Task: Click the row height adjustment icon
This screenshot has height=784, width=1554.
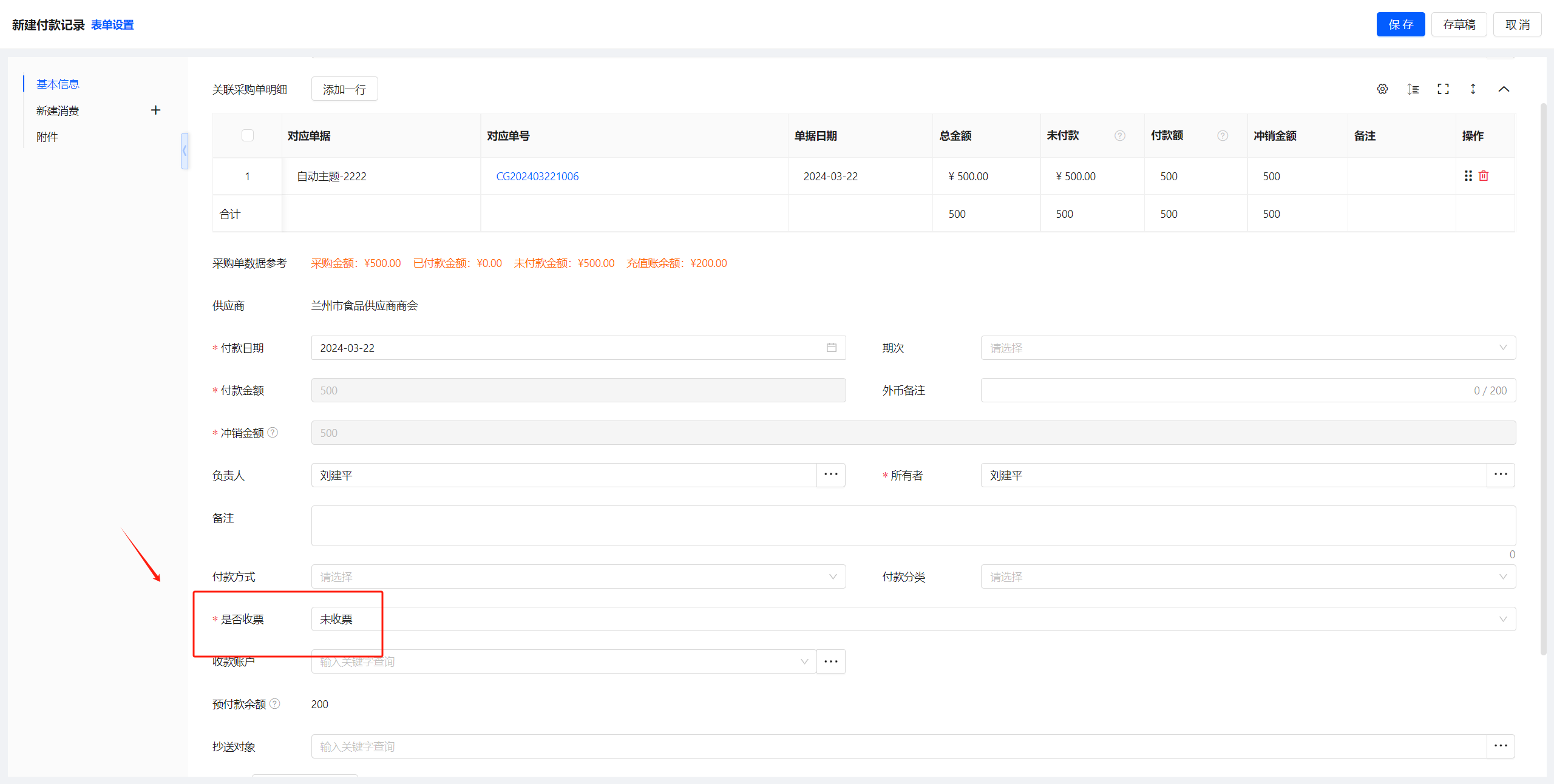Action: pos(1413,89)
